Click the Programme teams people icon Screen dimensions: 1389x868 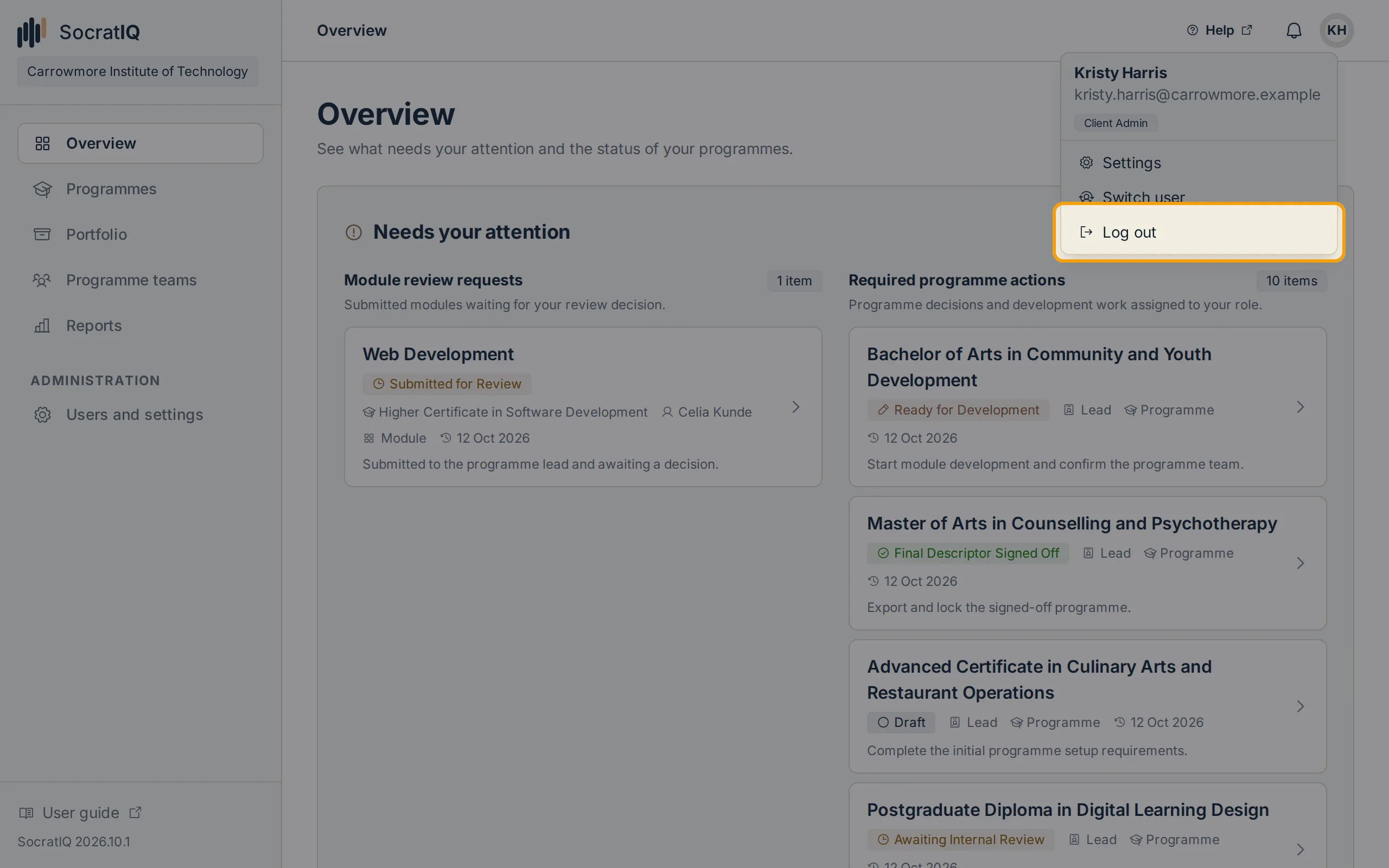tap(42, 280)
